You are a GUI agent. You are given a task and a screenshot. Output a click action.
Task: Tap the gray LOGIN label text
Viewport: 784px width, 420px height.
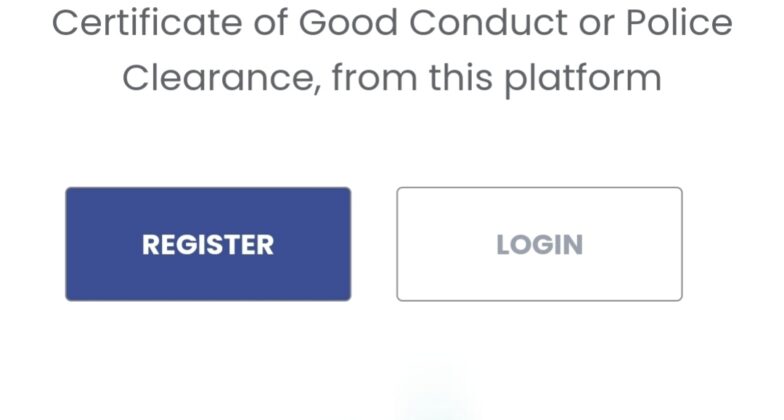(x=539, y=245)
